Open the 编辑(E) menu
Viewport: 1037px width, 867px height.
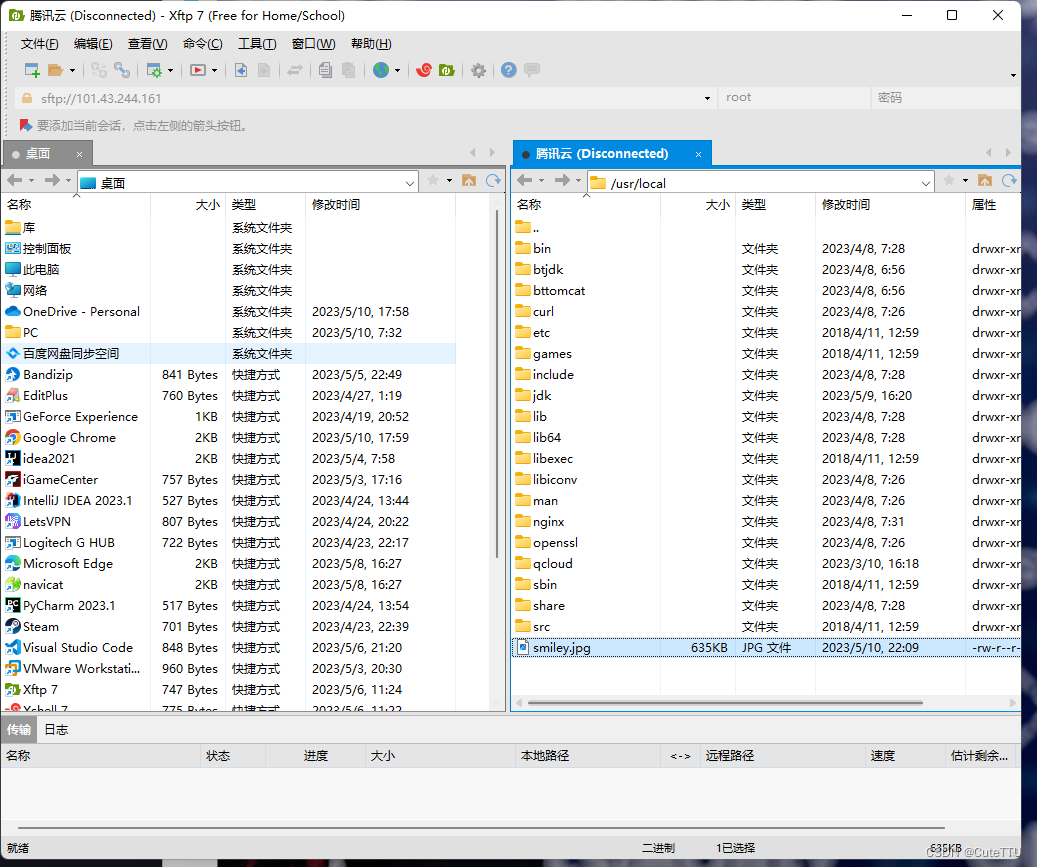coord(93,44)
